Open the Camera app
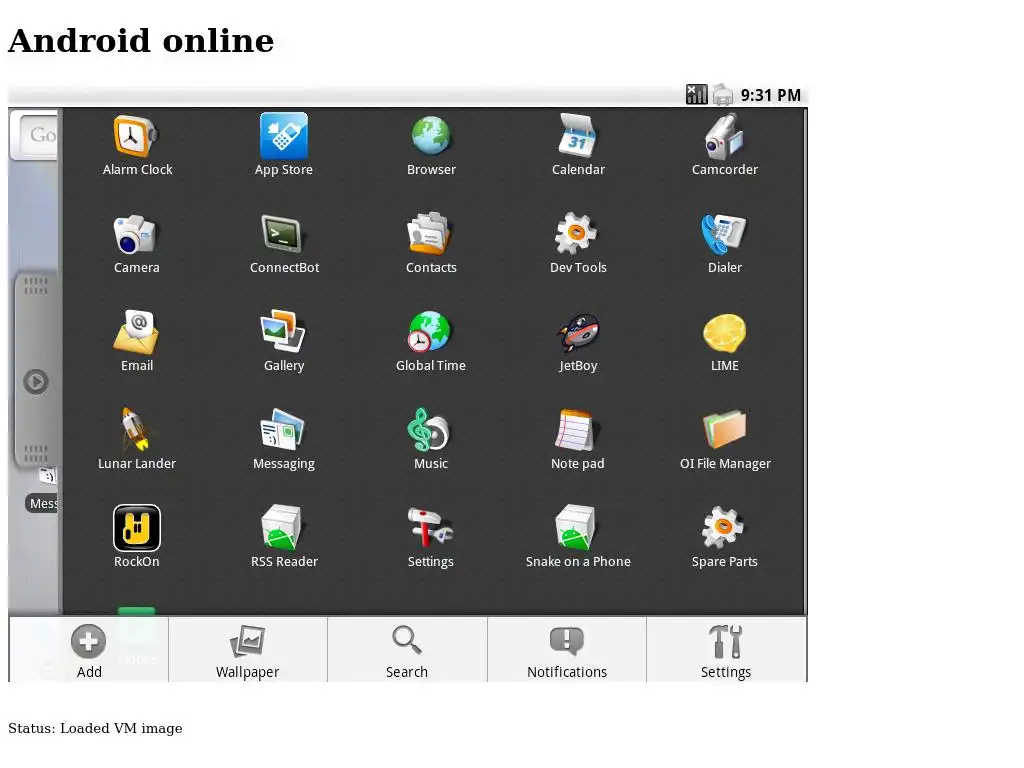1024x768 pixels. click(136, 243)
